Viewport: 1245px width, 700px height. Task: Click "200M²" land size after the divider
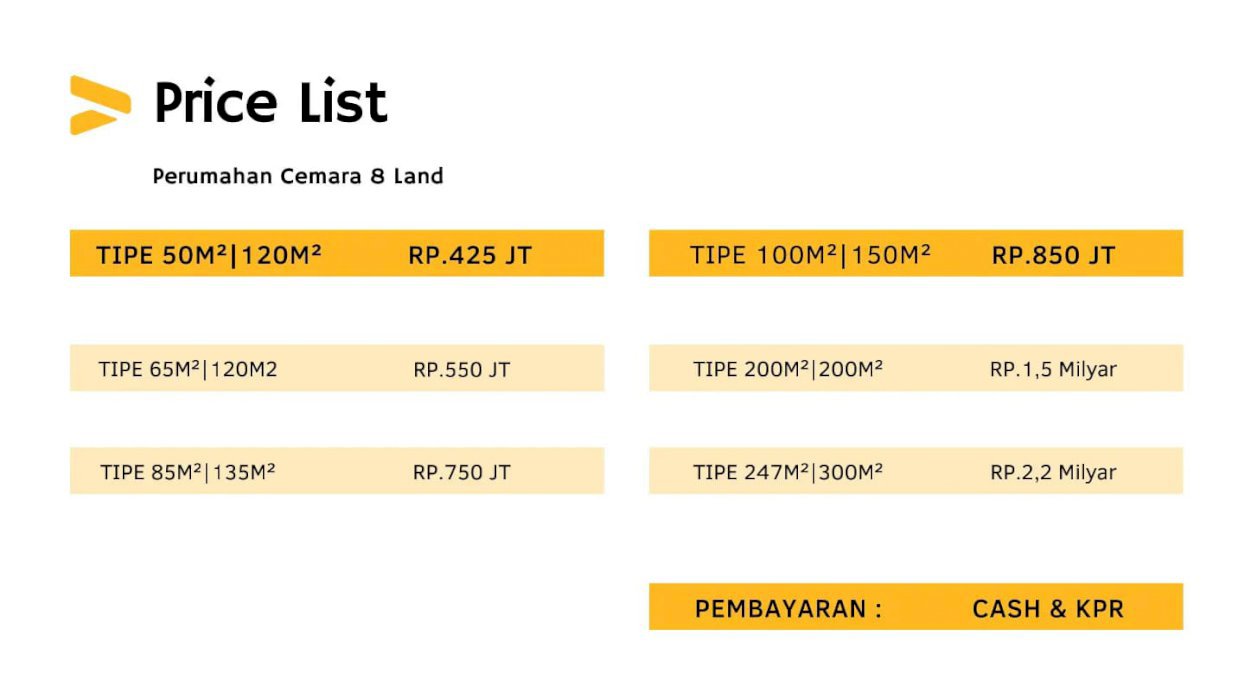click(851, 370)
